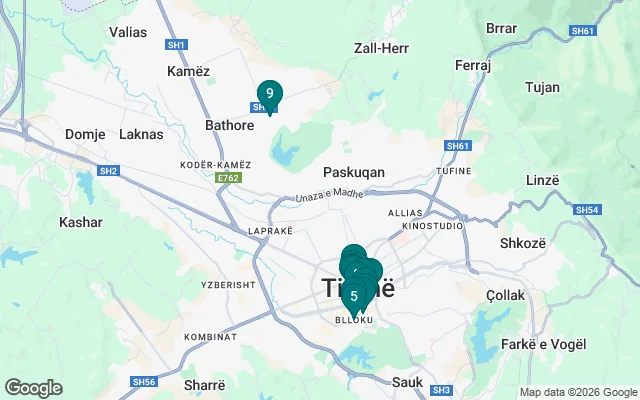Click the map pin numbered 9
This screenshot has width=640, height=400.
(x=270, y=97)
